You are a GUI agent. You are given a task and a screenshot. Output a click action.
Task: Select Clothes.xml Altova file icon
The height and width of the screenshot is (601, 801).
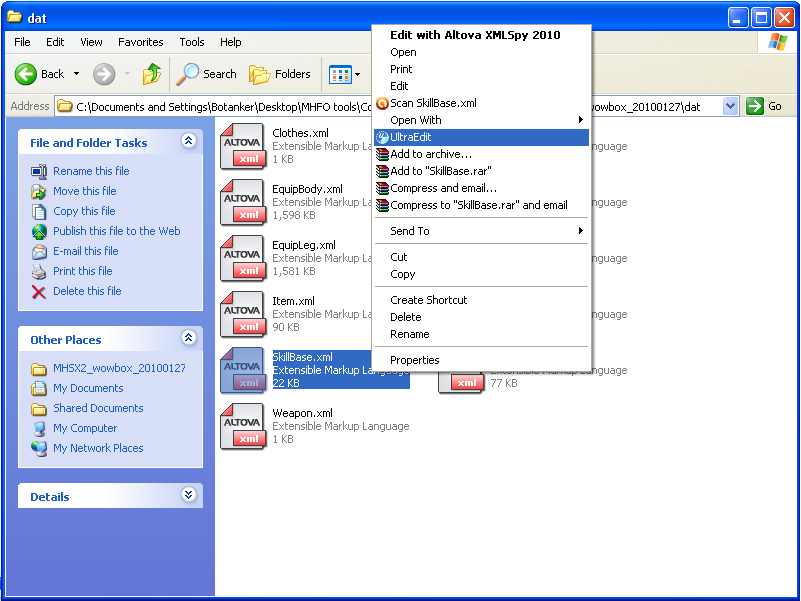pos(243,146)
